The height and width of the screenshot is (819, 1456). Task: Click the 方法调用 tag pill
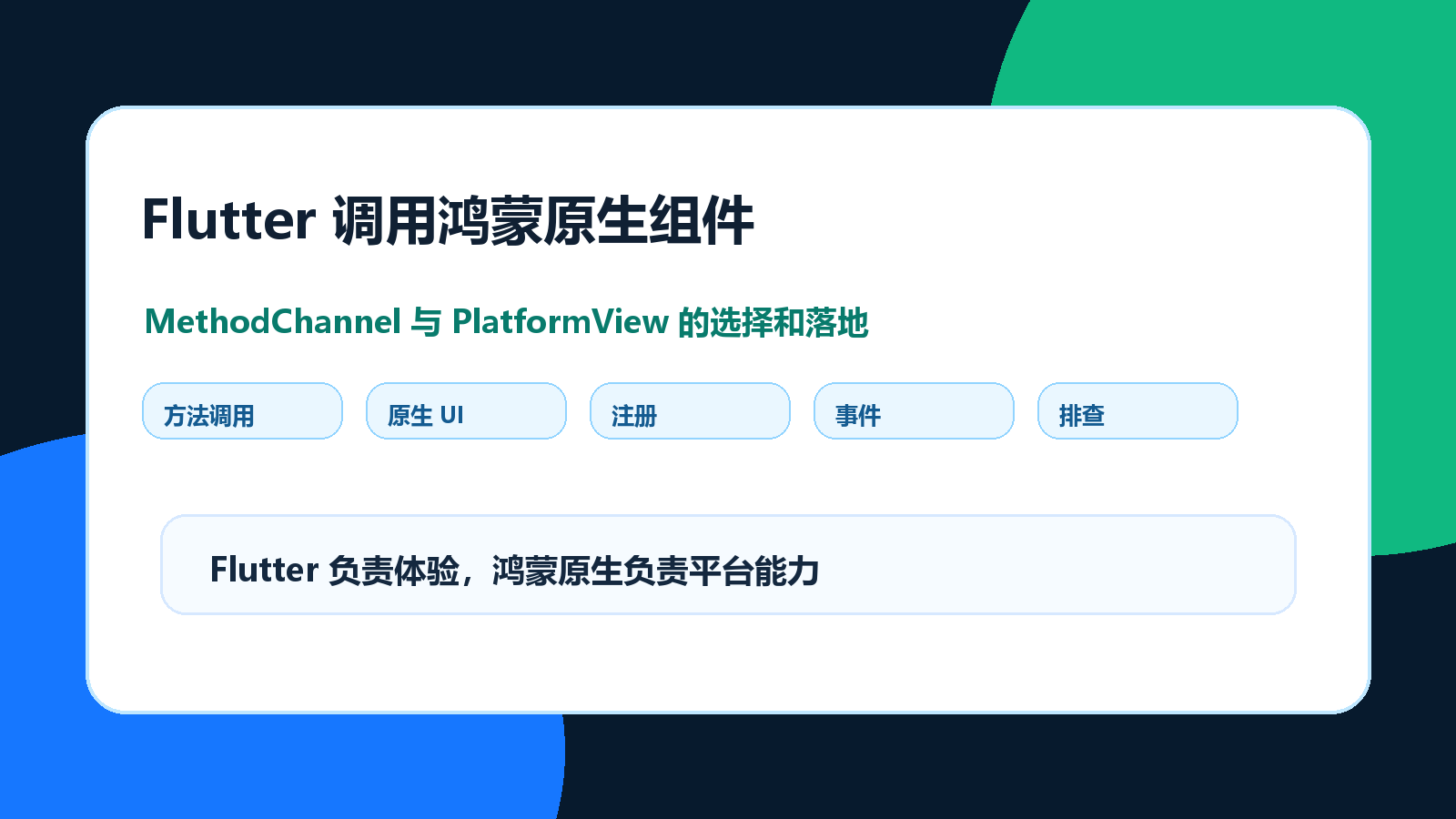tap(242, 411)
